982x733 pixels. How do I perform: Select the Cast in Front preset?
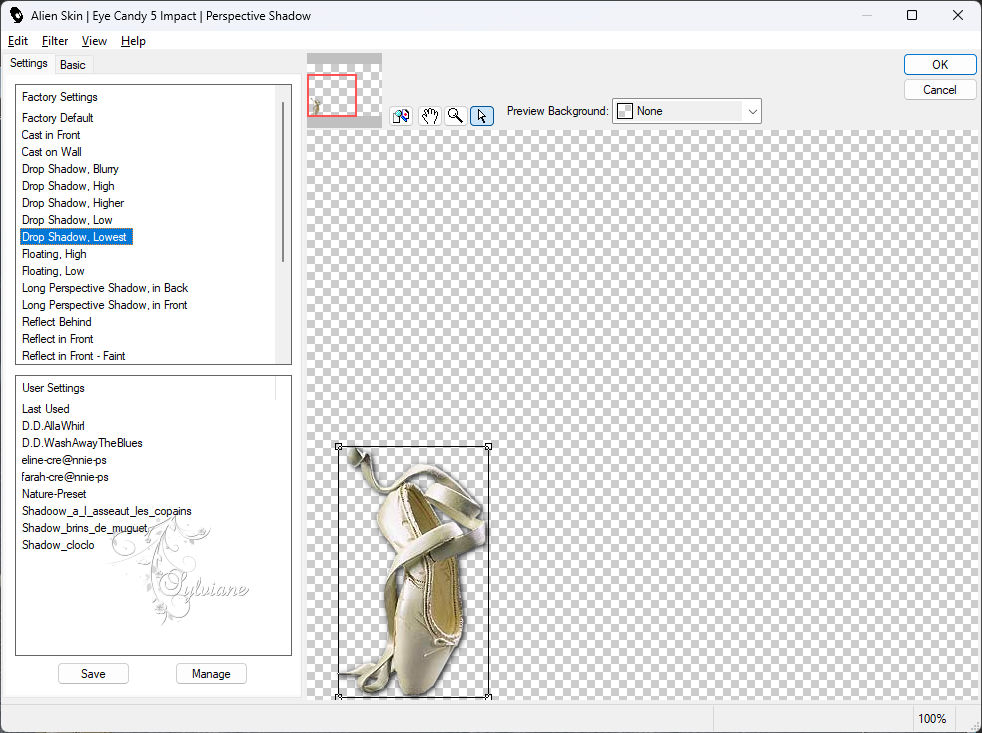[51, 135]
